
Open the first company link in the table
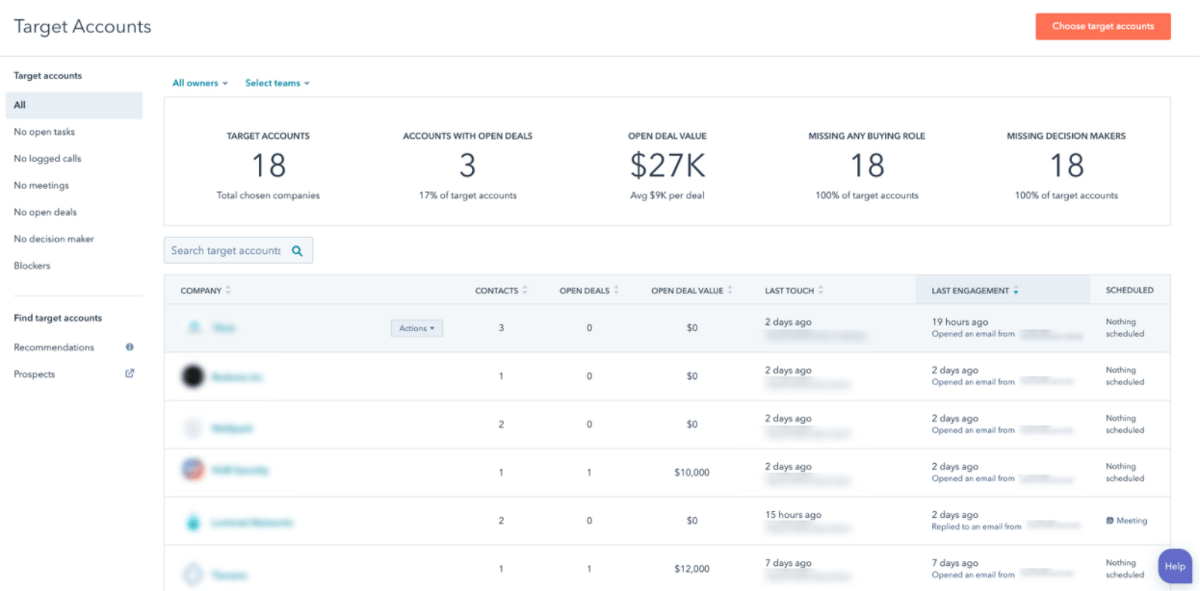click(x=224, y=327)
